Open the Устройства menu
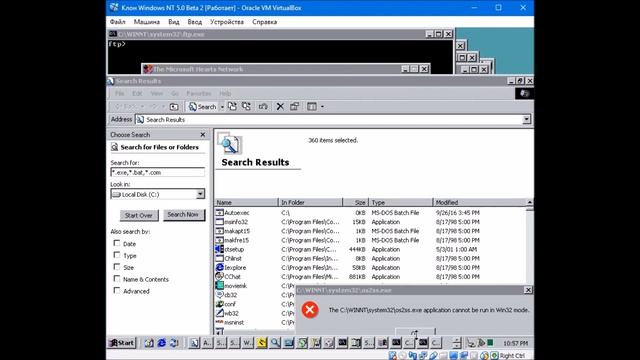The height and width of the screenshot is (360, 640). (227, 22)
